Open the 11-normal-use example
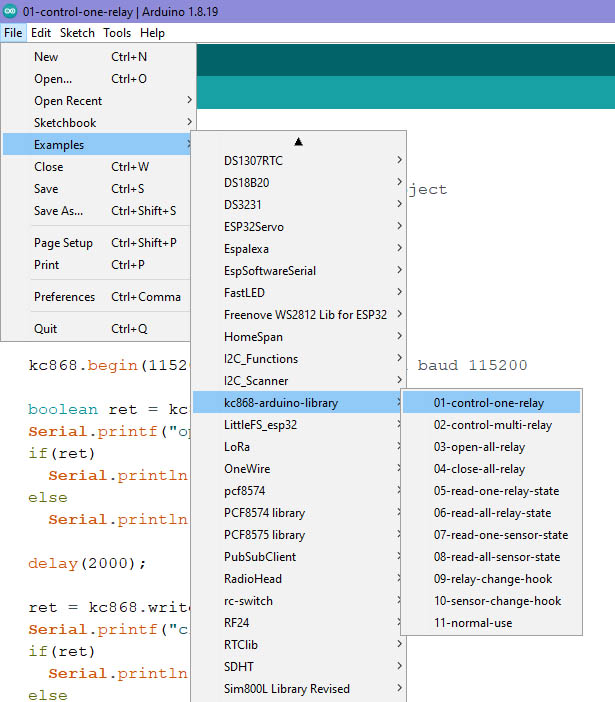The image size is (615, 702). click(475, 623)
